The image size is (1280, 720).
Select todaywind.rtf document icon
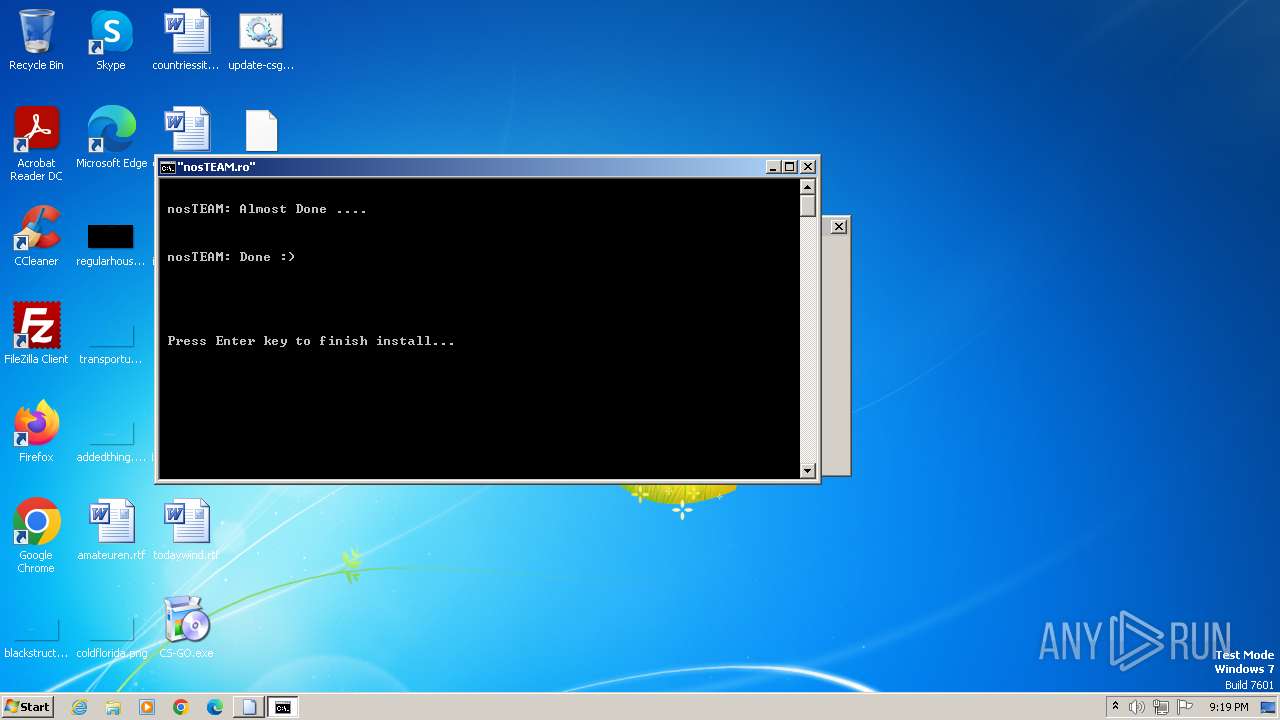186,530
